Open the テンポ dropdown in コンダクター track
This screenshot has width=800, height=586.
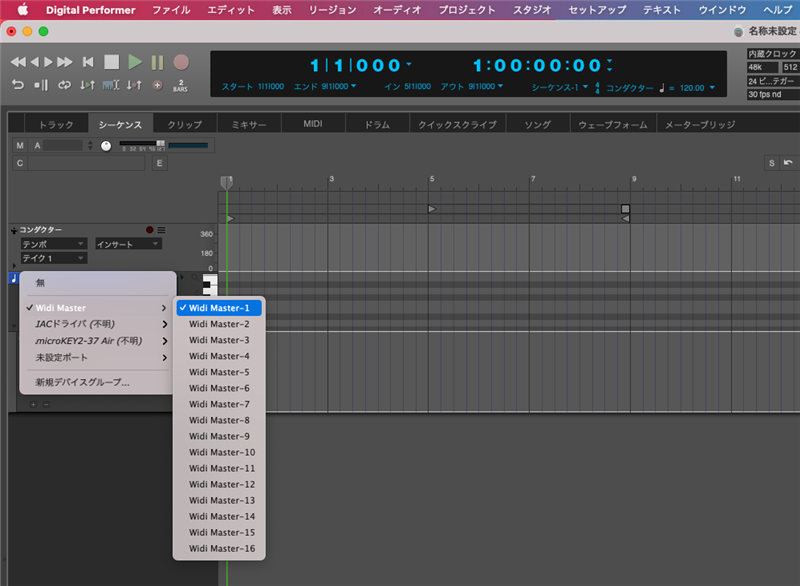pos(53,244)
